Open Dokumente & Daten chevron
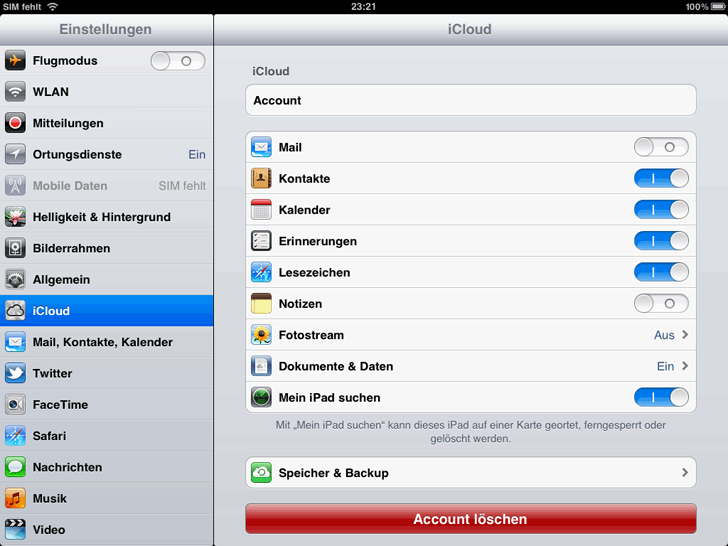Viewport: 728px width, 546px height. click(x=685, y=366)
